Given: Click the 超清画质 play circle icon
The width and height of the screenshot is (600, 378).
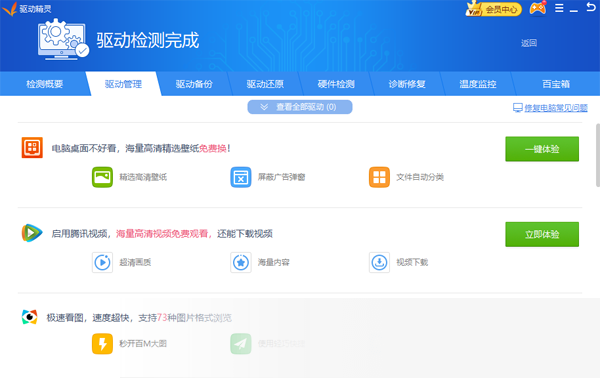Looking at the screenshot, I should click(102, 262).
